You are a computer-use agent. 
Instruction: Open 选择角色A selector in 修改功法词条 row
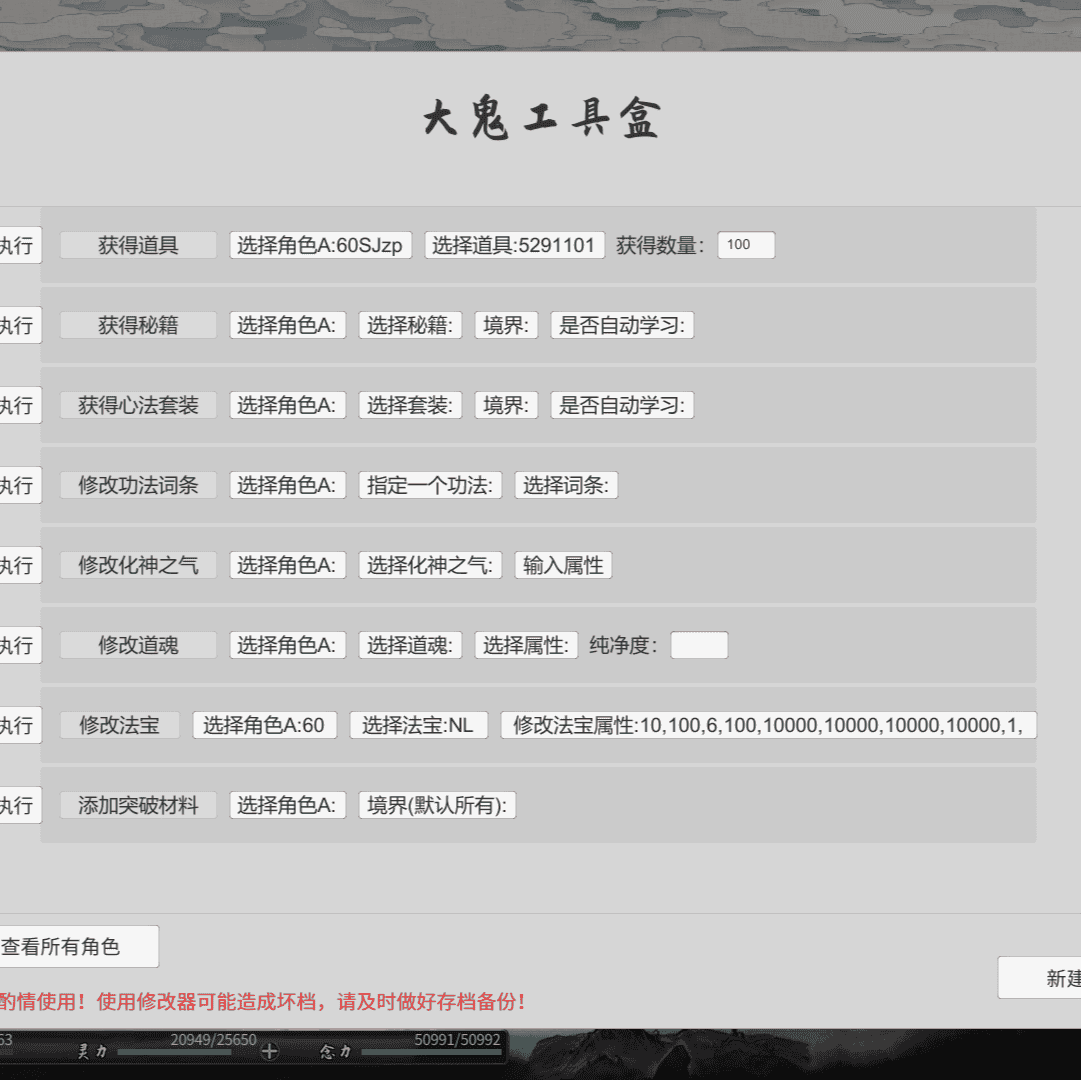pos(287,485)
